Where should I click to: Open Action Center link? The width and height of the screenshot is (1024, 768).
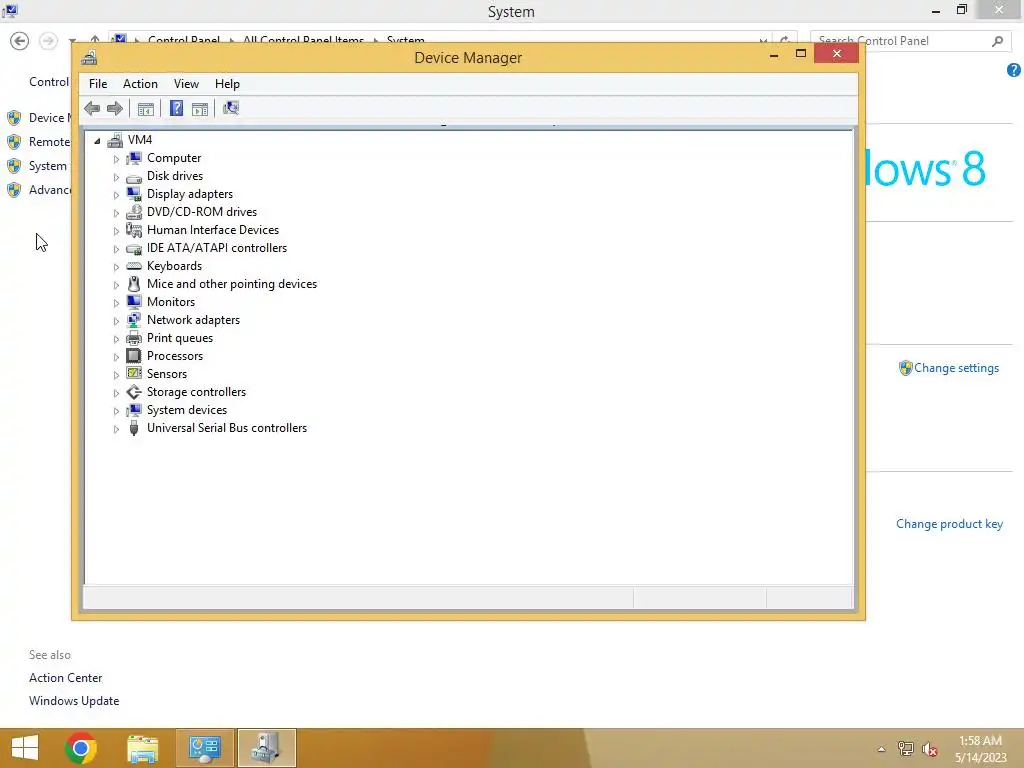point(65,678)
